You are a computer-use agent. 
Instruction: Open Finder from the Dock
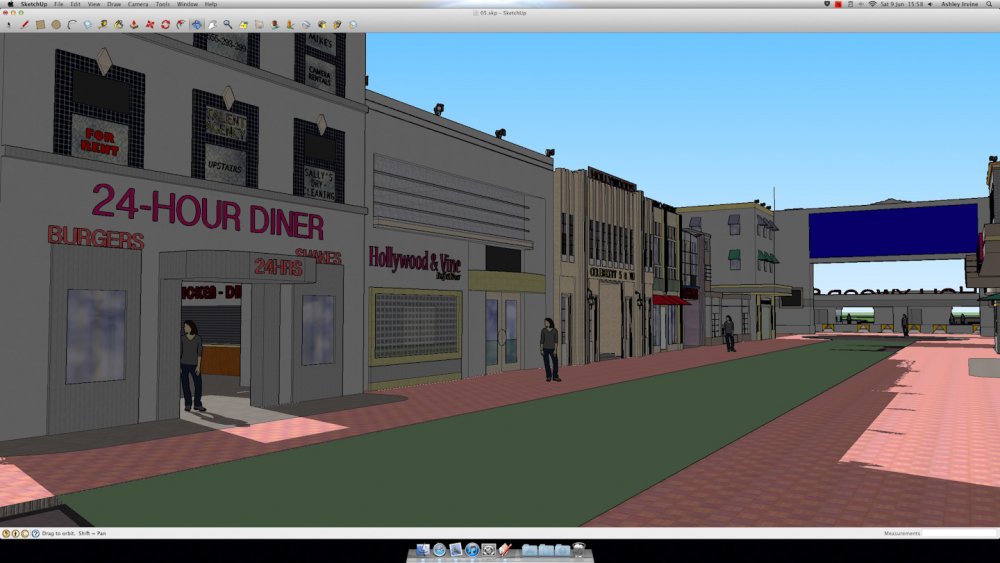point(423,550)
